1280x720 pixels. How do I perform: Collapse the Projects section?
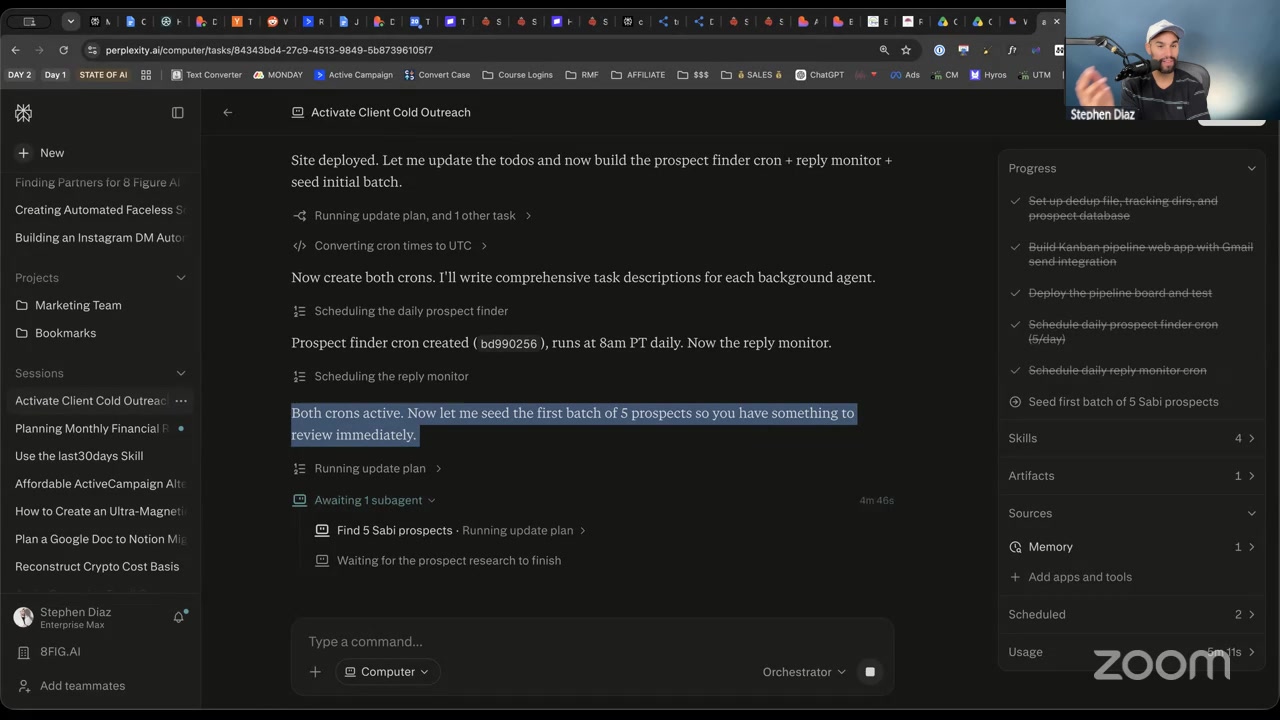(x=181, y=278)
